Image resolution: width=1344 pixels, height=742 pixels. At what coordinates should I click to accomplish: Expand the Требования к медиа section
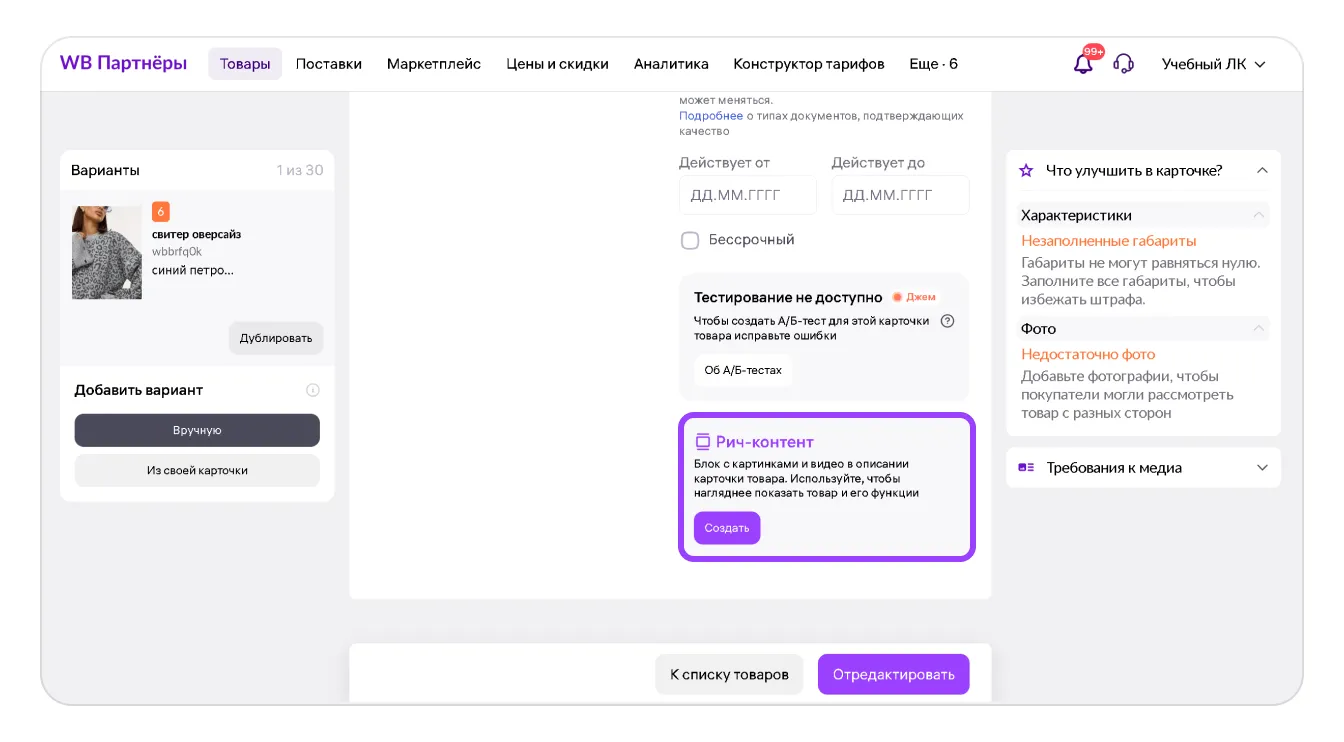[x=1262, y=468]
